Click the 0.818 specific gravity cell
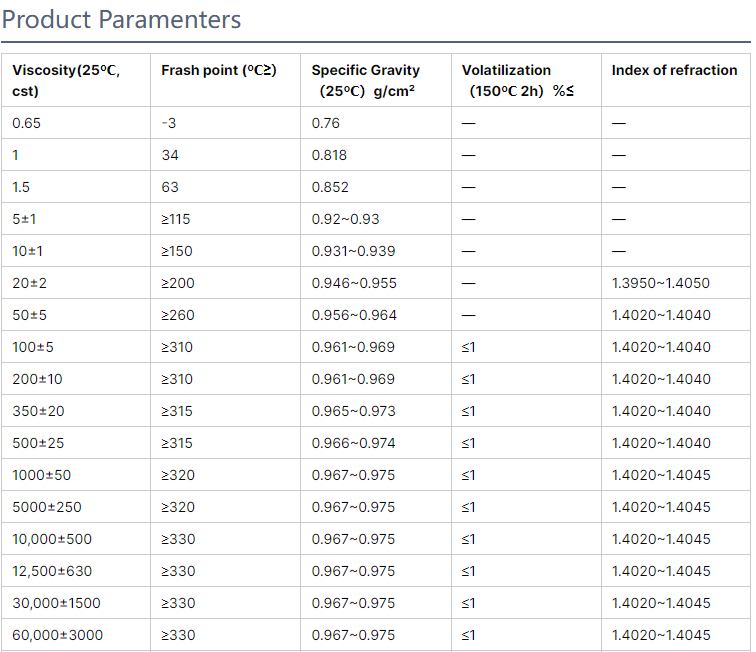This screenshot has width=756, height=652. 330,155
